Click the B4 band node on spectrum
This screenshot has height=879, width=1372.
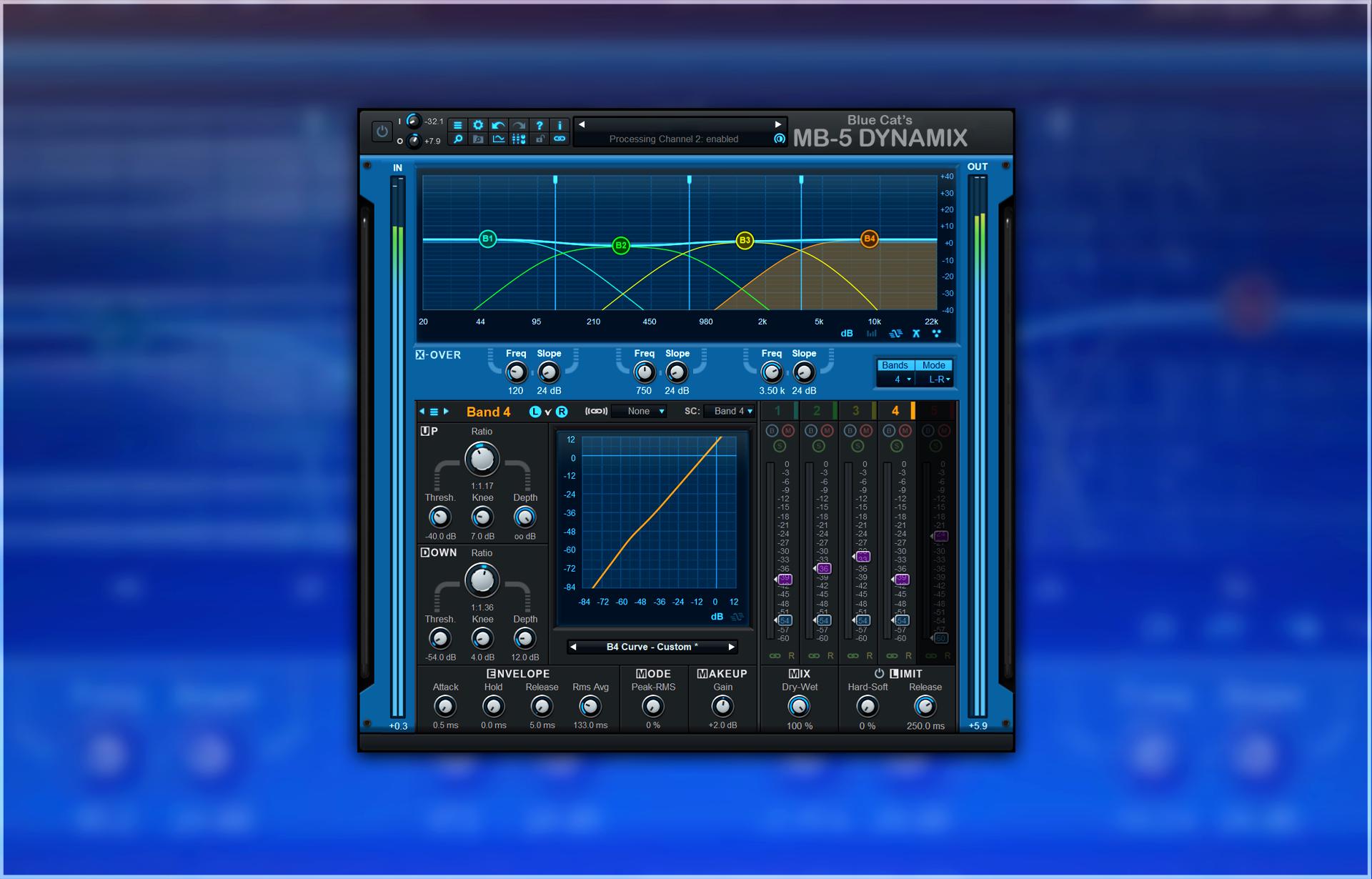[869, 239]
